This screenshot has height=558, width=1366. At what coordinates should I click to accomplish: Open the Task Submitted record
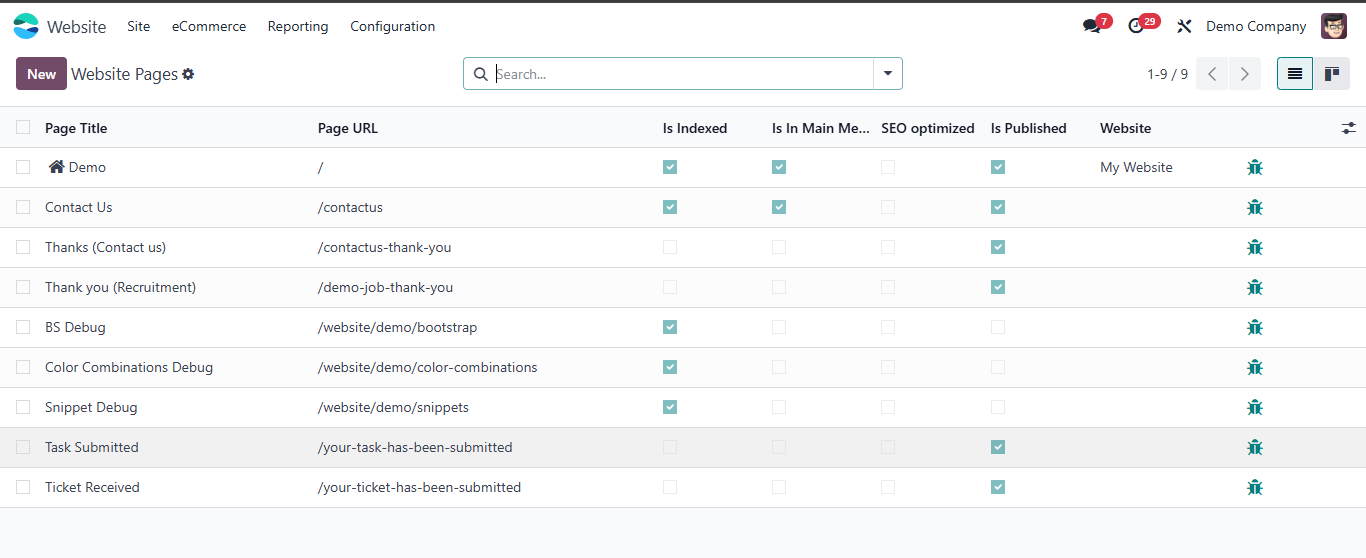pos(92,447)
